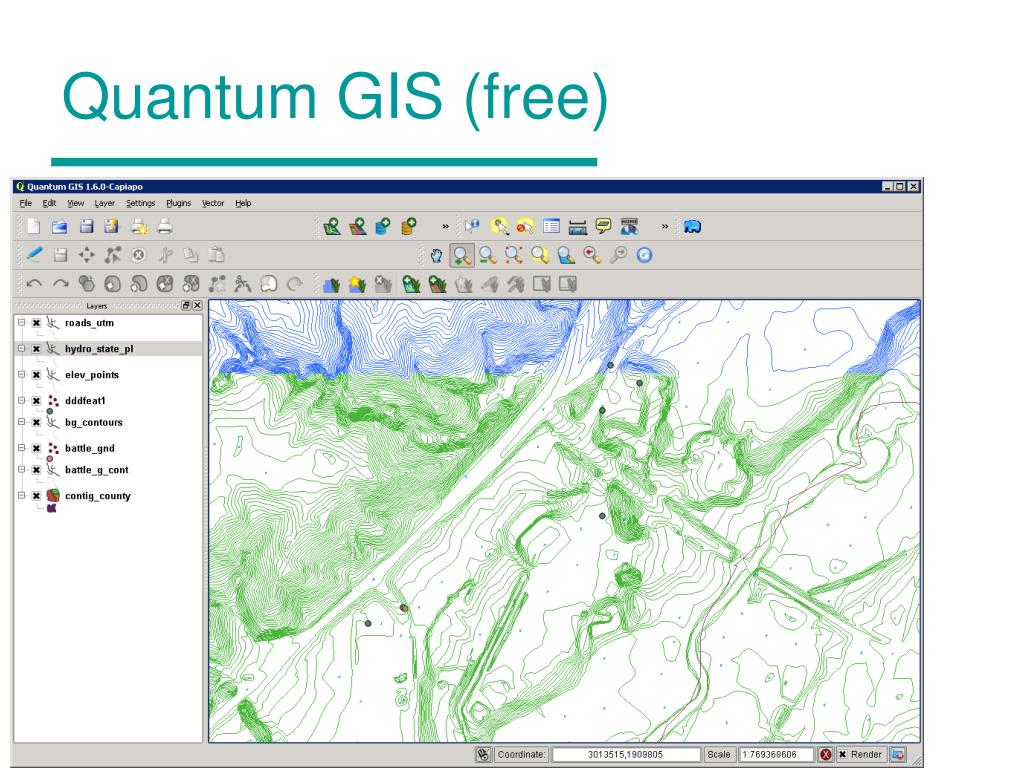Zoom to the last extent

pyautogui.click(x=592, y=255)
